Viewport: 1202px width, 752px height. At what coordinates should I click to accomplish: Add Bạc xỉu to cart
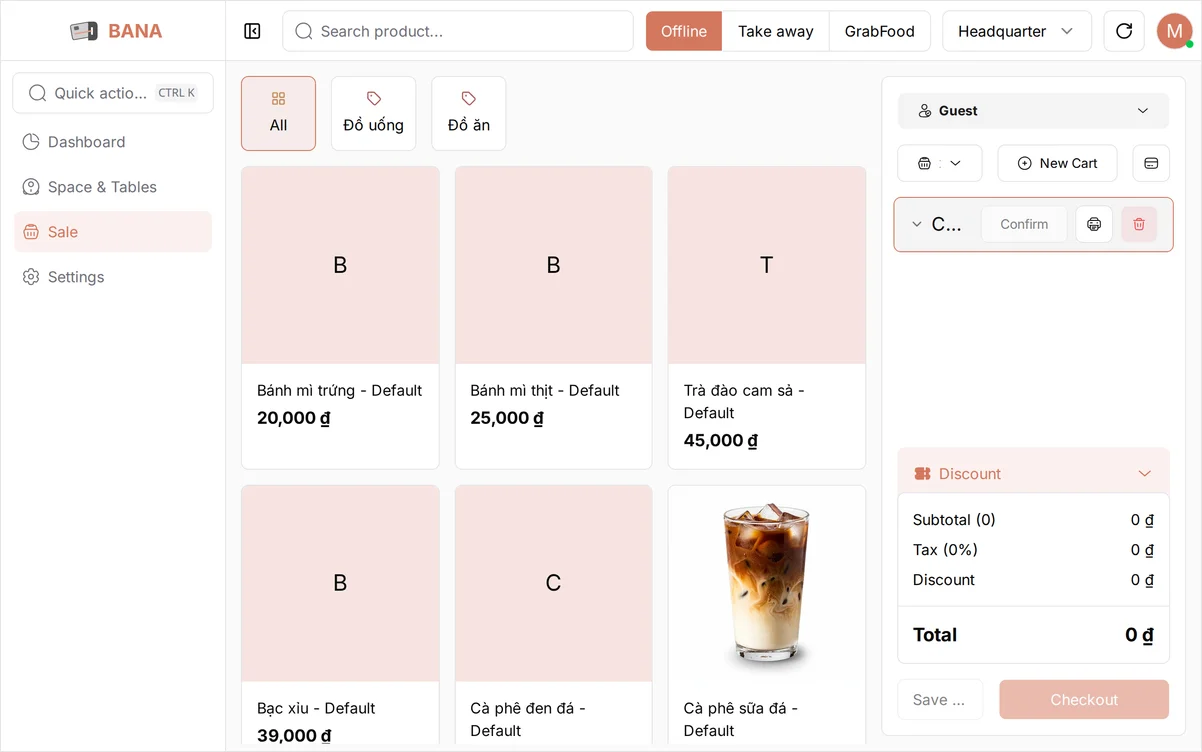[340, 617]
